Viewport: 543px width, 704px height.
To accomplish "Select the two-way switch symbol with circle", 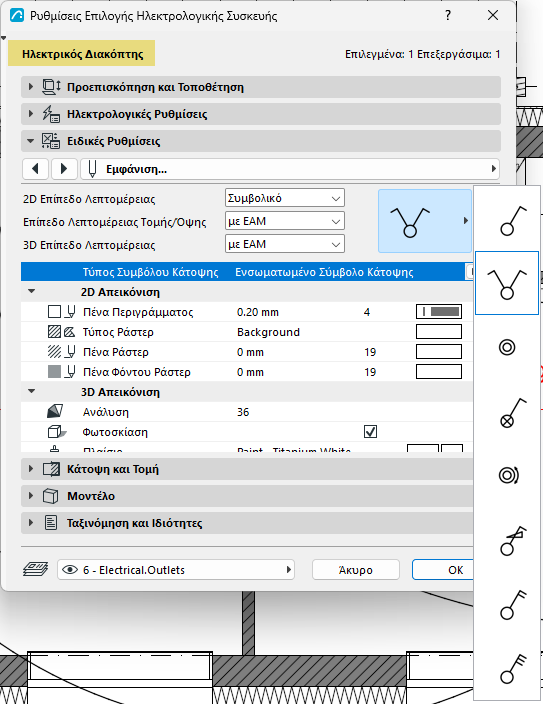I will [x=507, y=283].
